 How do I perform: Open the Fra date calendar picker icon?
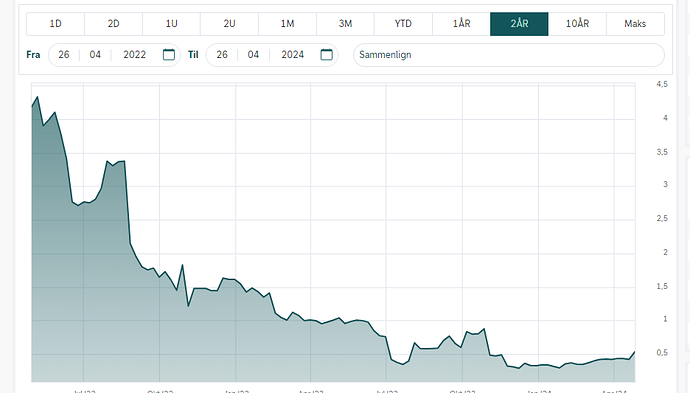[169, 55]
